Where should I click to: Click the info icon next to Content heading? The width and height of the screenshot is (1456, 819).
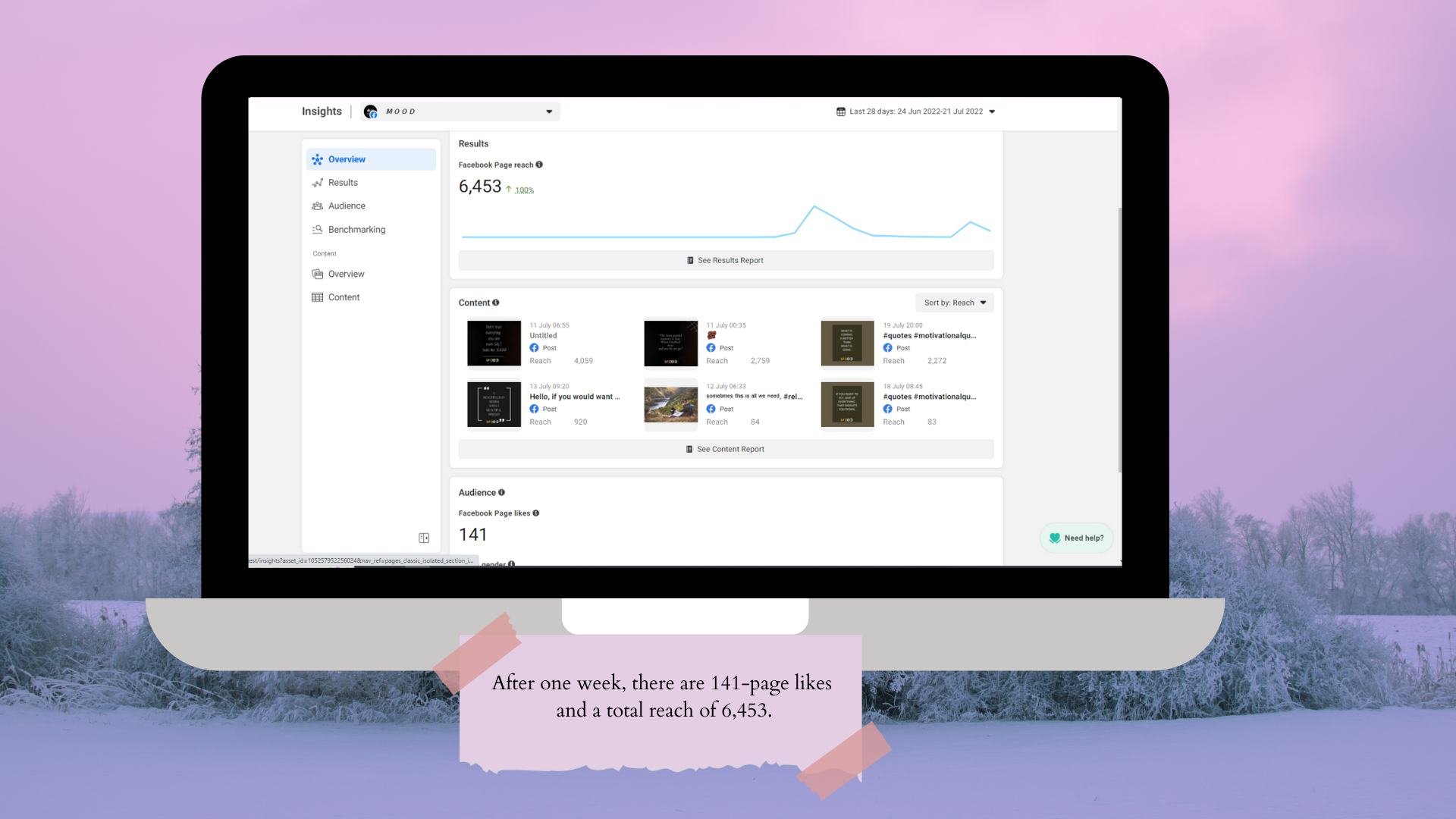point(496,303)
